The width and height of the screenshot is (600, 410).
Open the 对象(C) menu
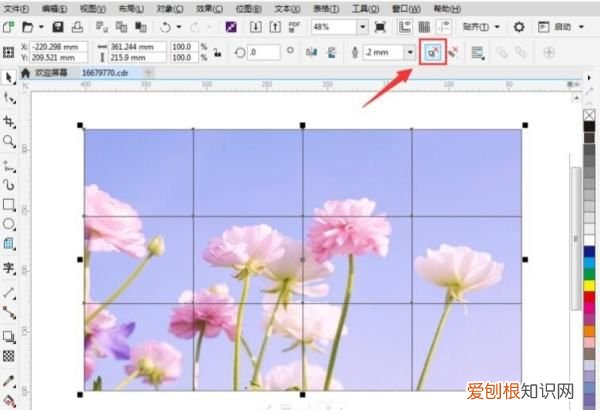tap(170, 8)
